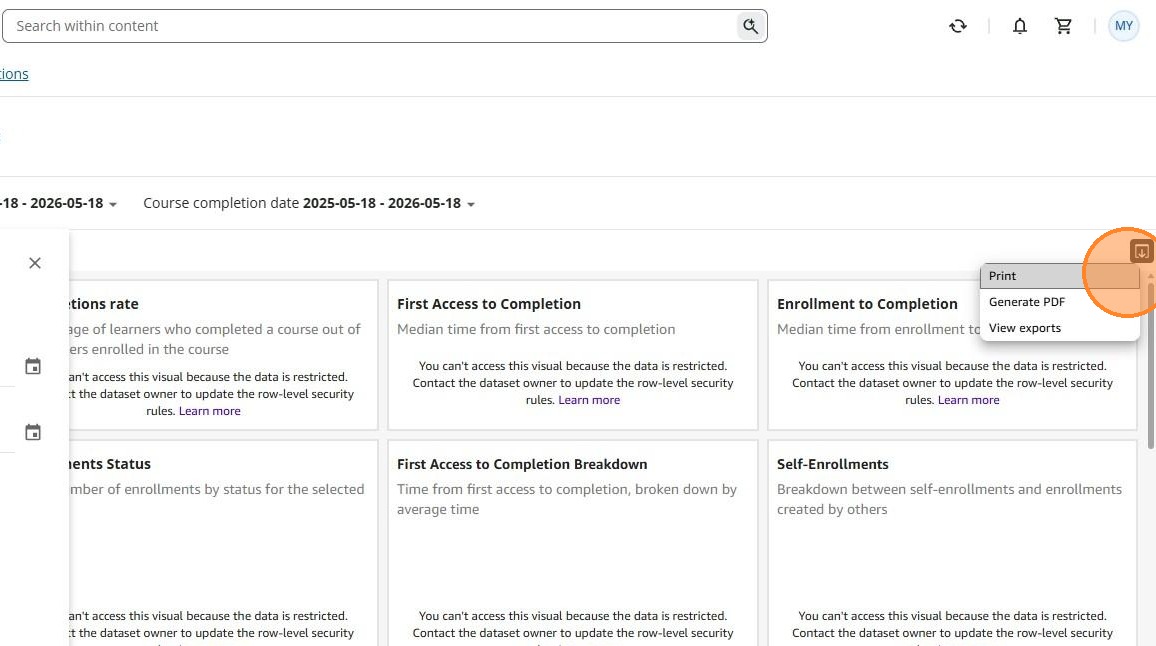
Task: Select Print from export menu
Action: (x=1059, y=276)
